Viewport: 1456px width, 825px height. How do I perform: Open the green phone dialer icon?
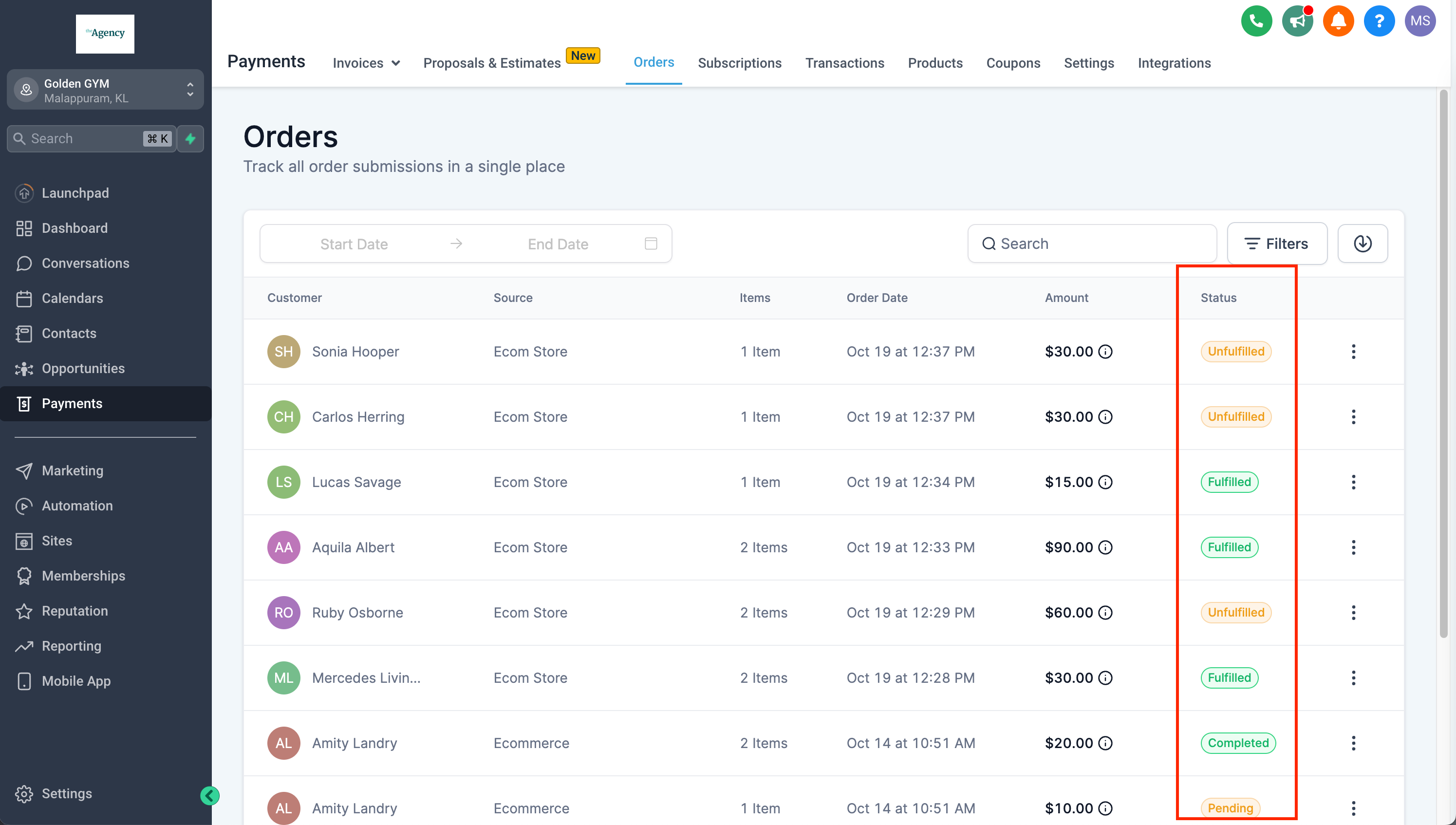(1256, 21)
